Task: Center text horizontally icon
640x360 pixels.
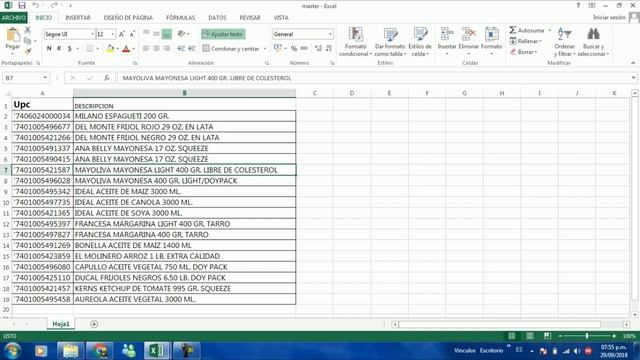Action: (x=156, y=49)
